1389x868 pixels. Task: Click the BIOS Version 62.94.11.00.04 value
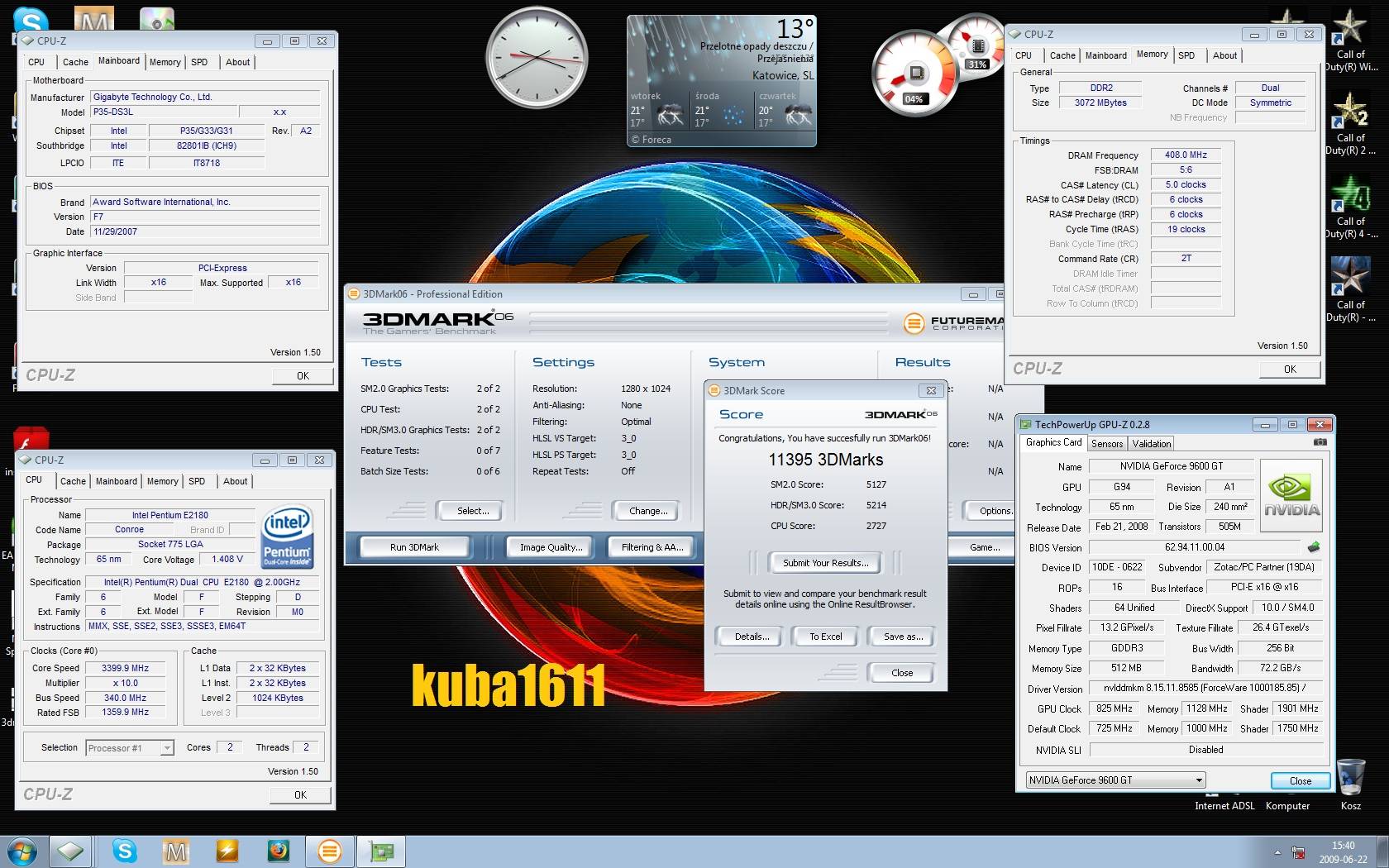1195,547
